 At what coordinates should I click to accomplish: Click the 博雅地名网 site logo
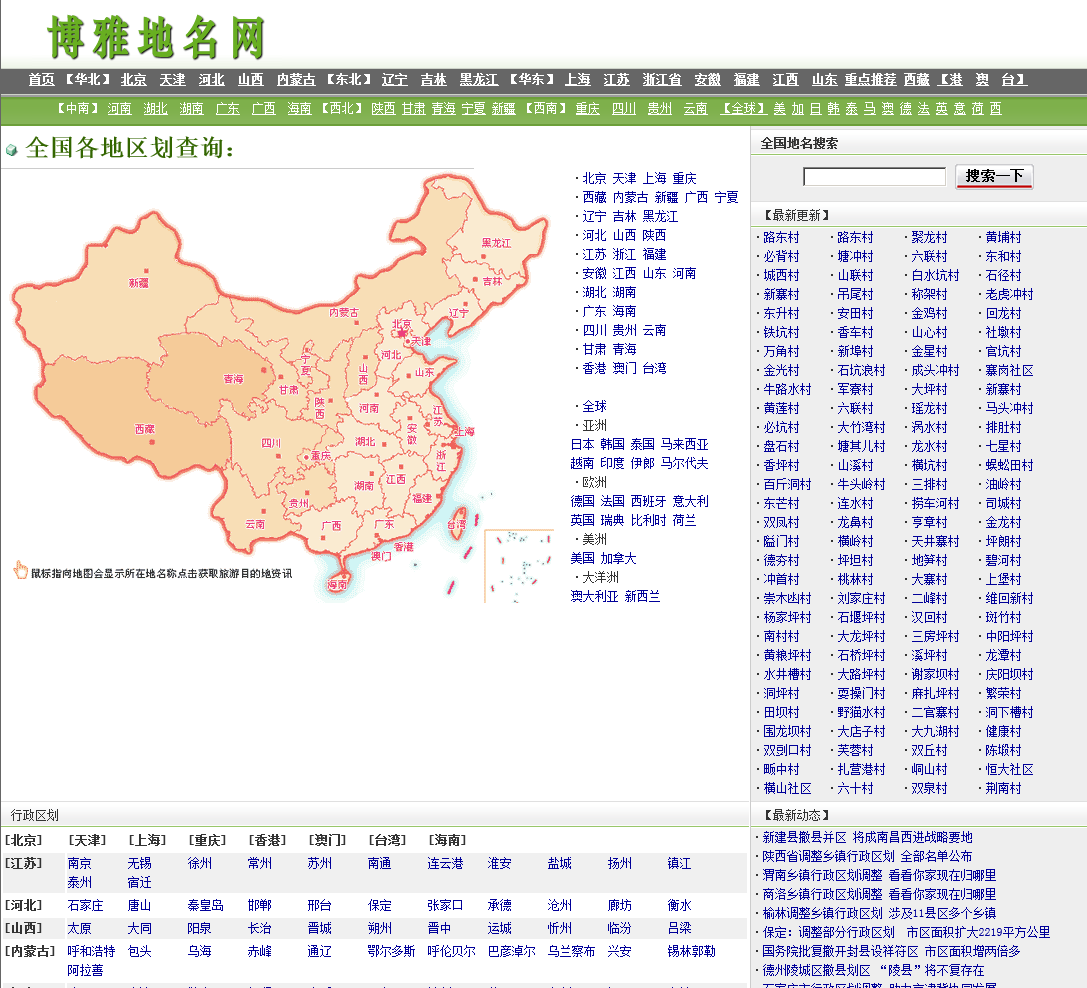(x=156, y=37)
